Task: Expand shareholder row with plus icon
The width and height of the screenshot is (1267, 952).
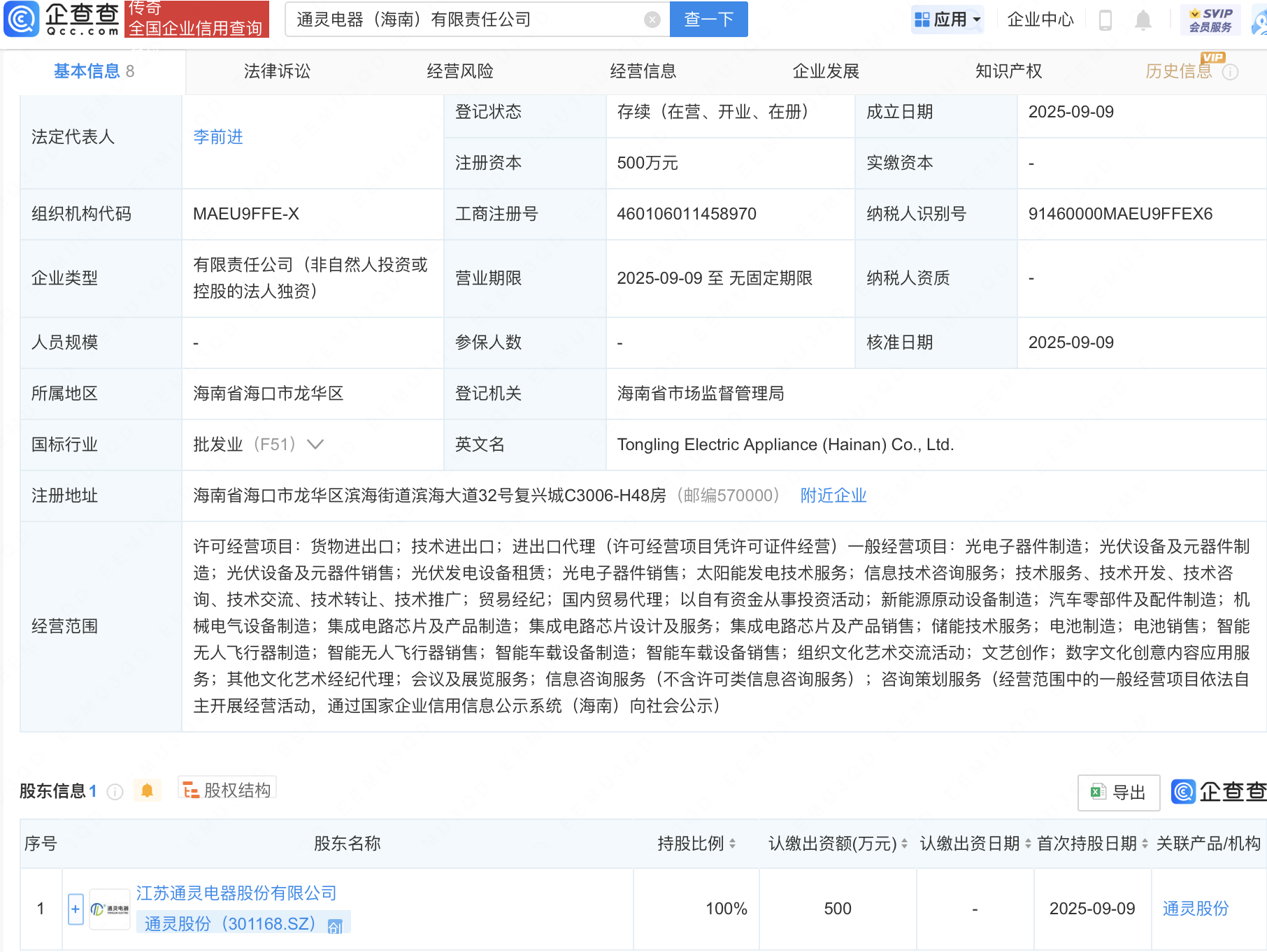Action: [x=76, y=909]
